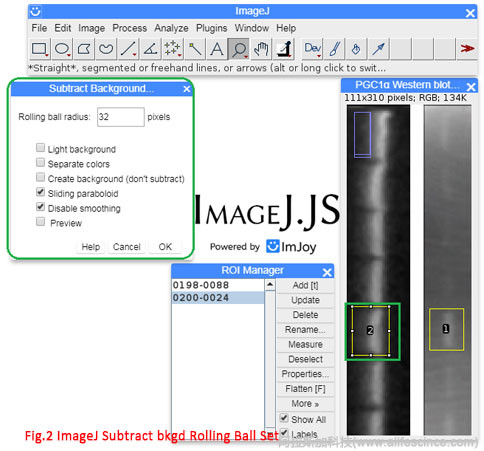The width and height of the screenshot is (484, 451).
Task: Select the Rectangle selection tool
Action: 40,49
